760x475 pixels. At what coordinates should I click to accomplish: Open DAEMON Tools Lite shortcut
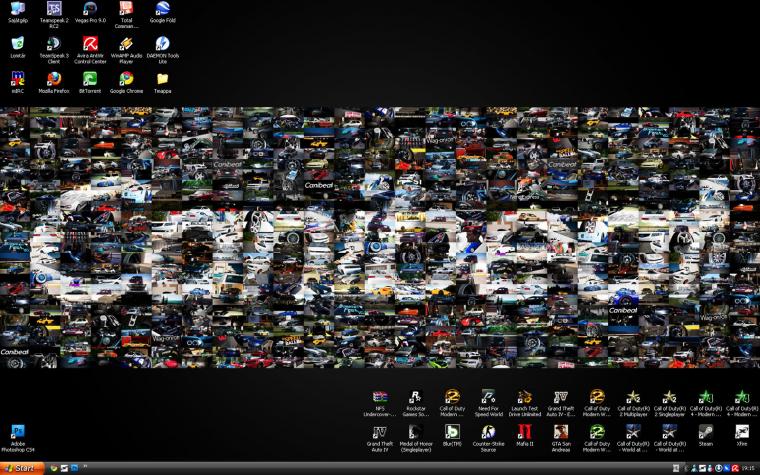point(162,50)
